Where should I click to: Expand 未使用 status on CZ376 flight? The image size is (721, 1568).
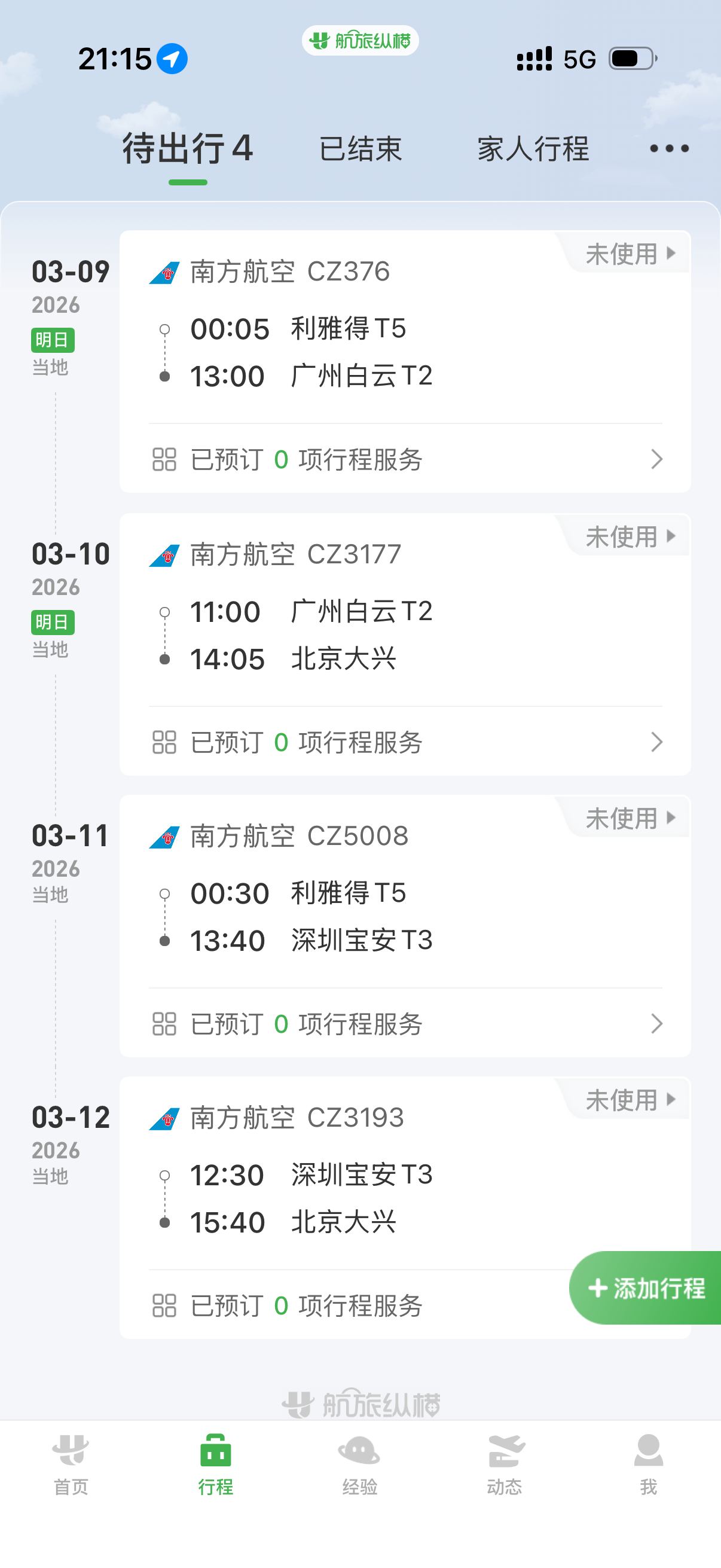click(x=630, y=254)
